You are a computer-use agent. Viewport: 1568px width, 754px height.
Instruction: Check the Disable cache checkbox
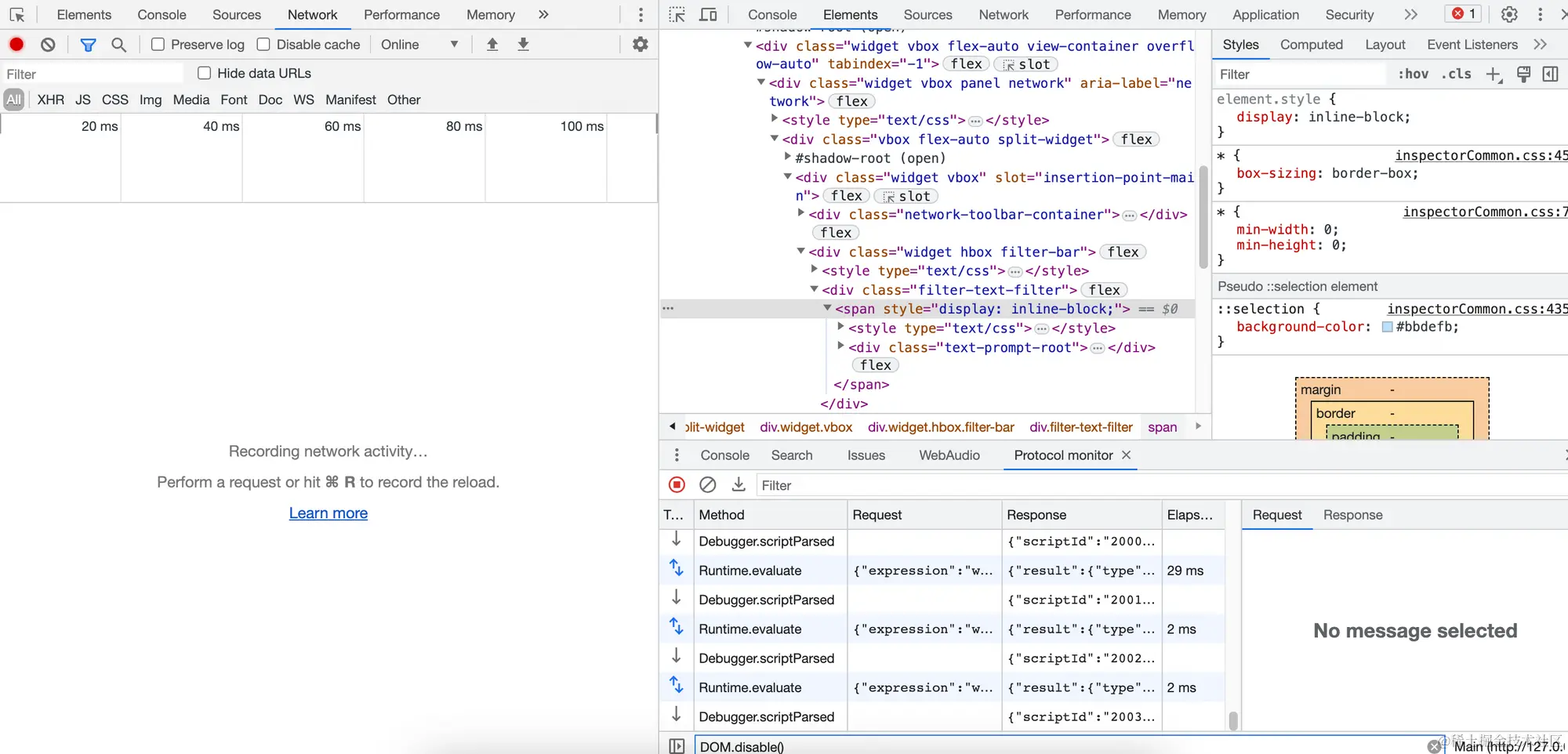(x=263, y=45)
